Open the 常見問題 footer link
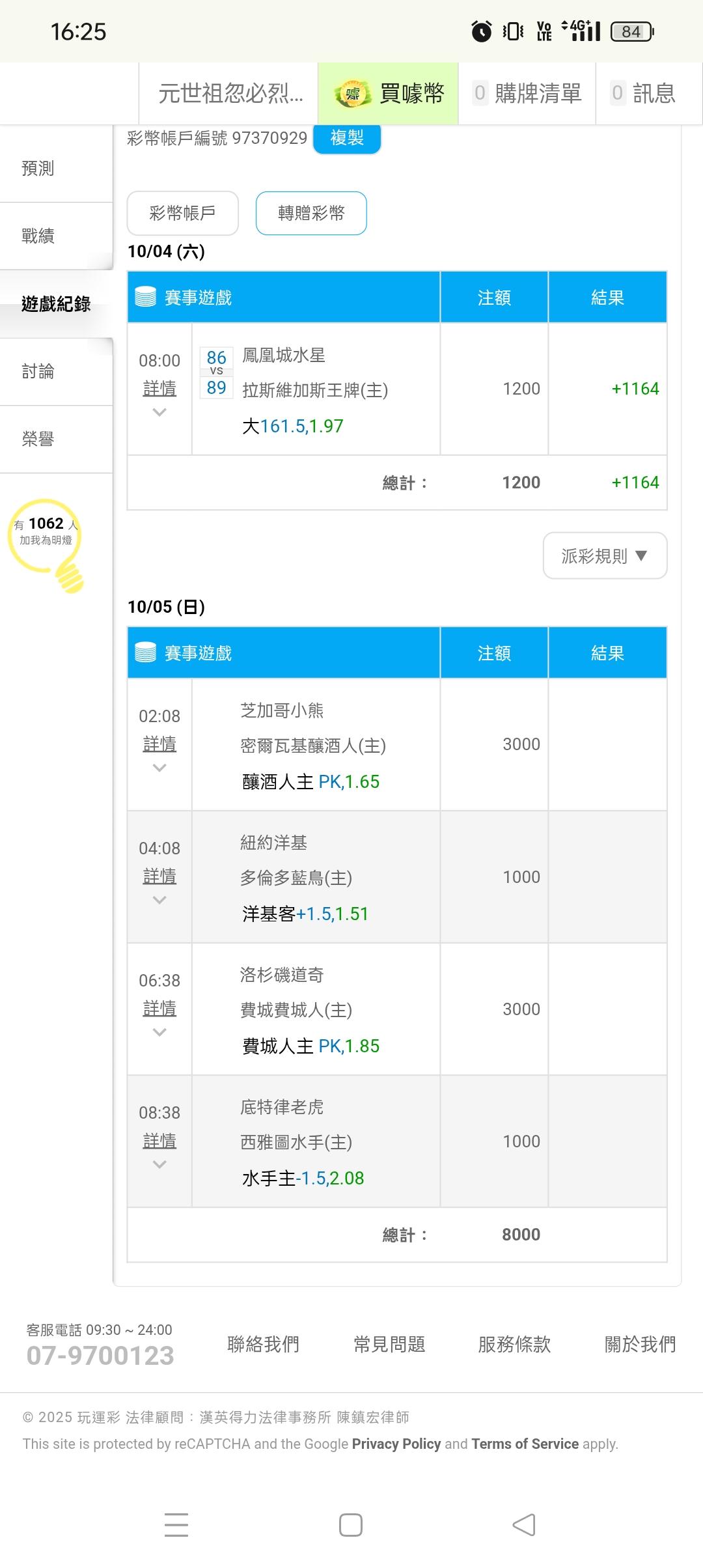The height and width of the screenshot is (1568, 703). [389, 1345]
